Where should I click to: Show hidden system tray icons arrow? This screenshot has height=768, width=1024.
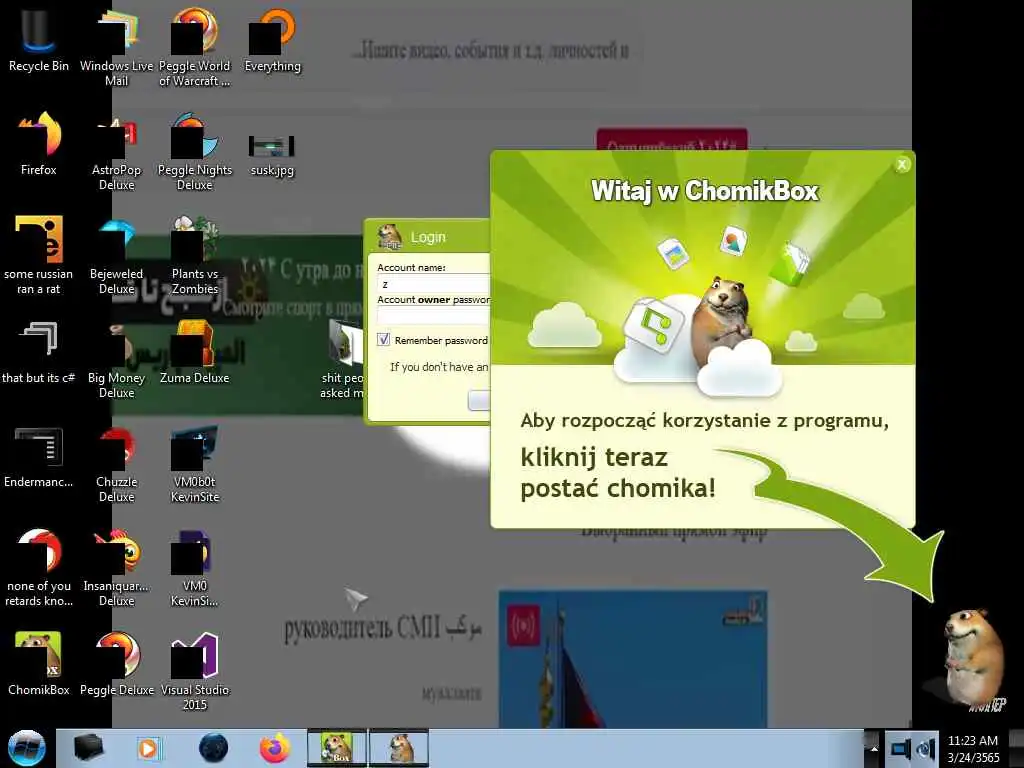pyautogui.click(x=874, y=748)
